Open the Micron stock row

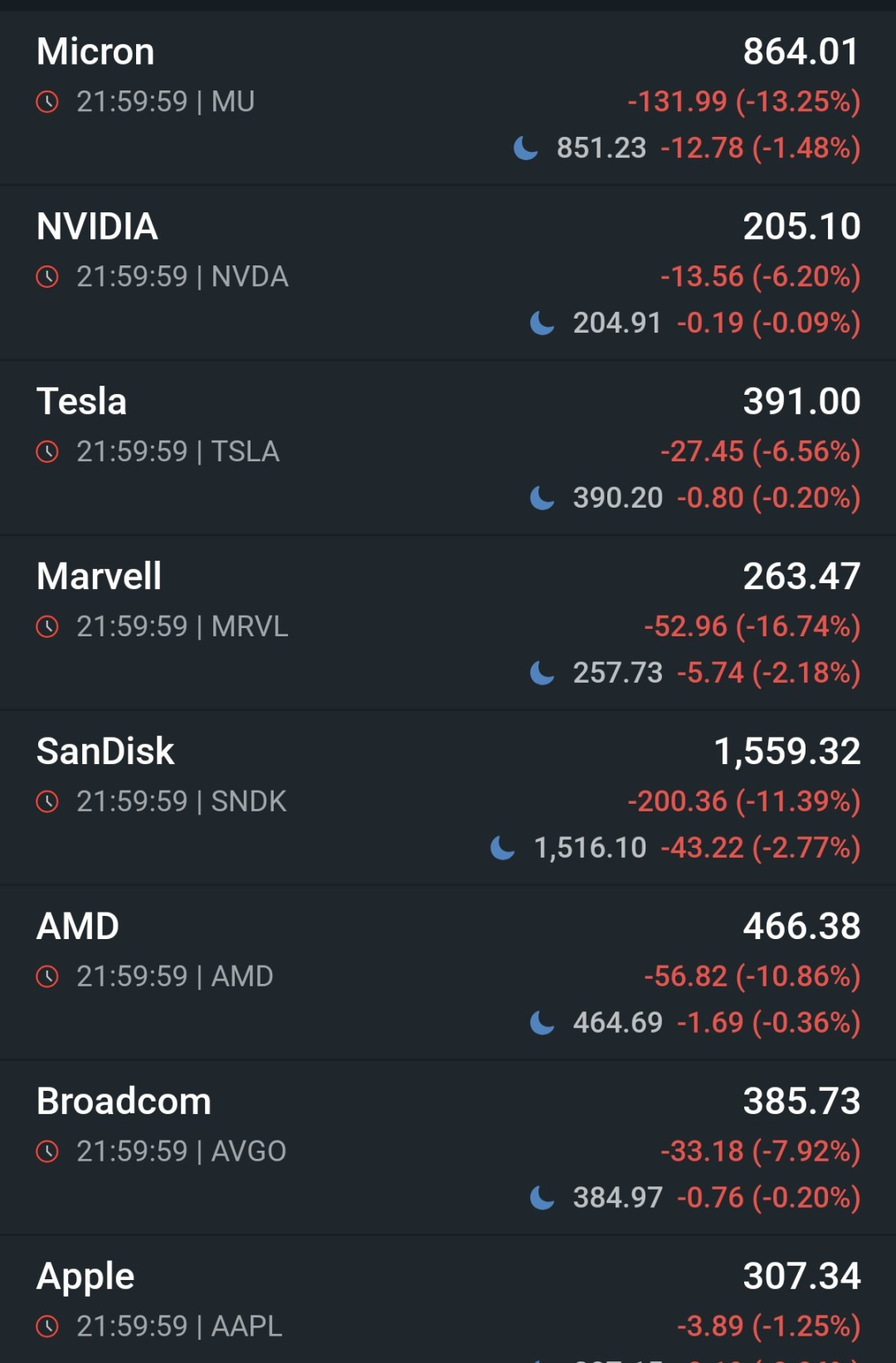(448, 98)
